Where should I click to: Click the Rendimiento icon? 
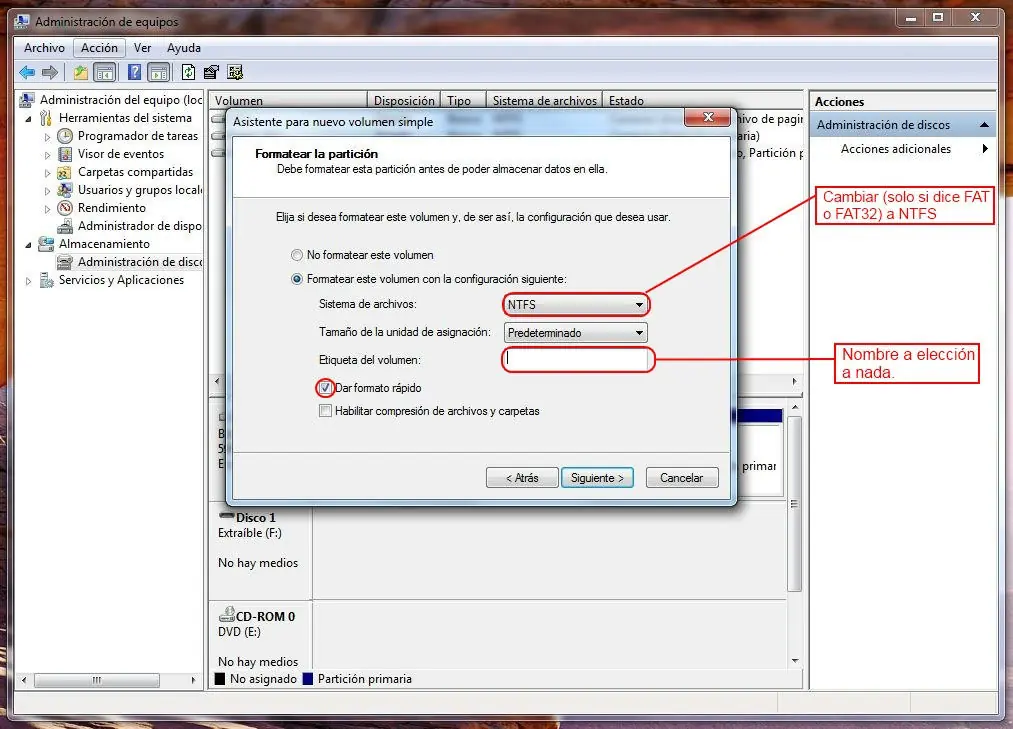(65, 208)
